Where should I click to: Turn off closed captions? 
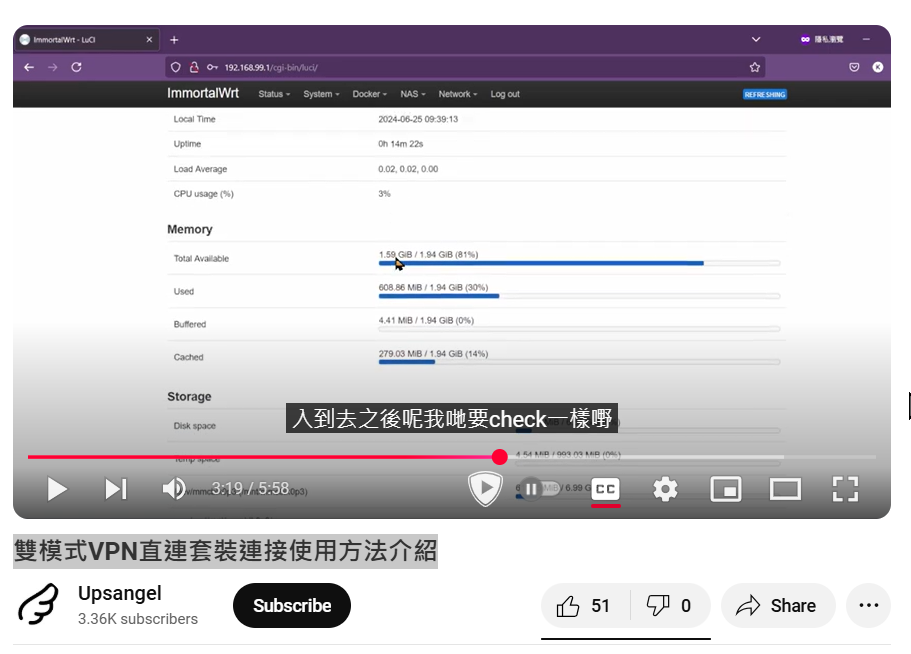[x=605, y=489]
